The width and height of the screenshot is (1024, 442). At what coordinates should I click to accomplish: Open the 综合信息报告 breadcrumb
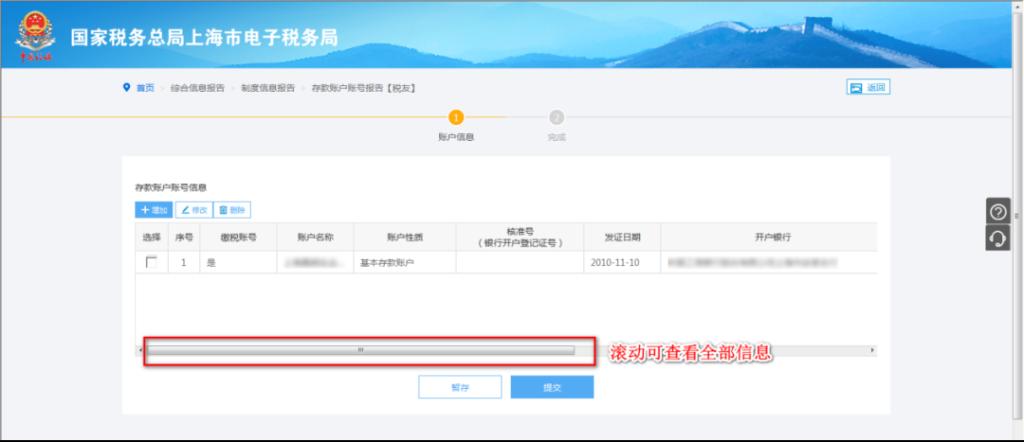point(197,88)
